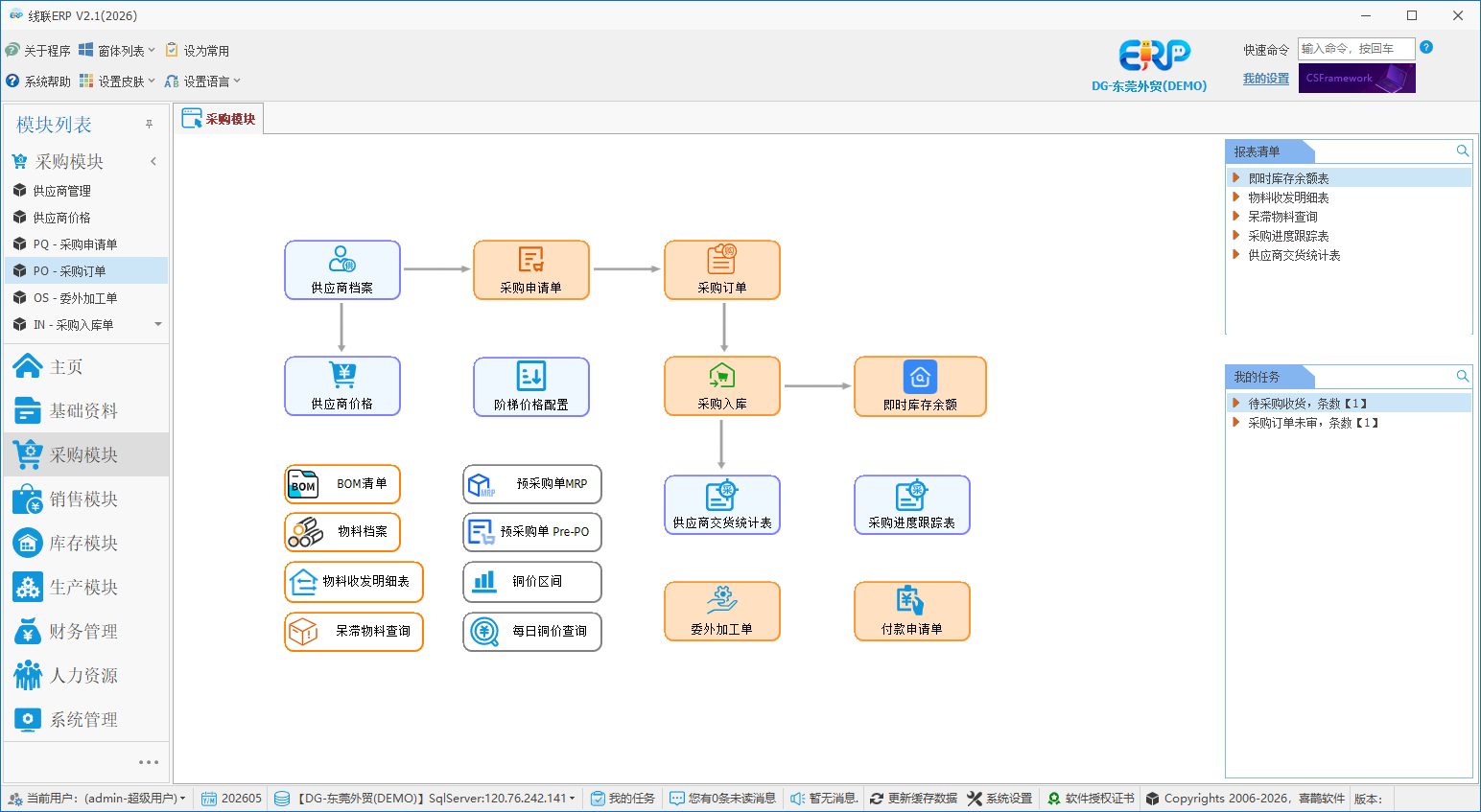The height and width of the screenshot is (812, 1481).
Task: Open the BOM清单 icon button
Action: click(342, 484)
